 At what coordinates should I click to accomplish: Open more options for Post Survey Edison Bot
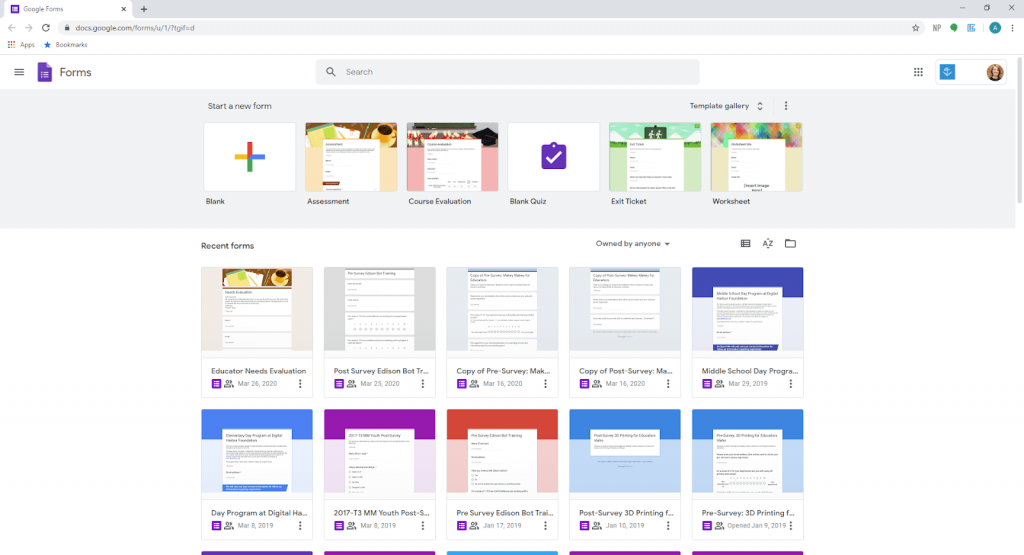click(423, 384)
